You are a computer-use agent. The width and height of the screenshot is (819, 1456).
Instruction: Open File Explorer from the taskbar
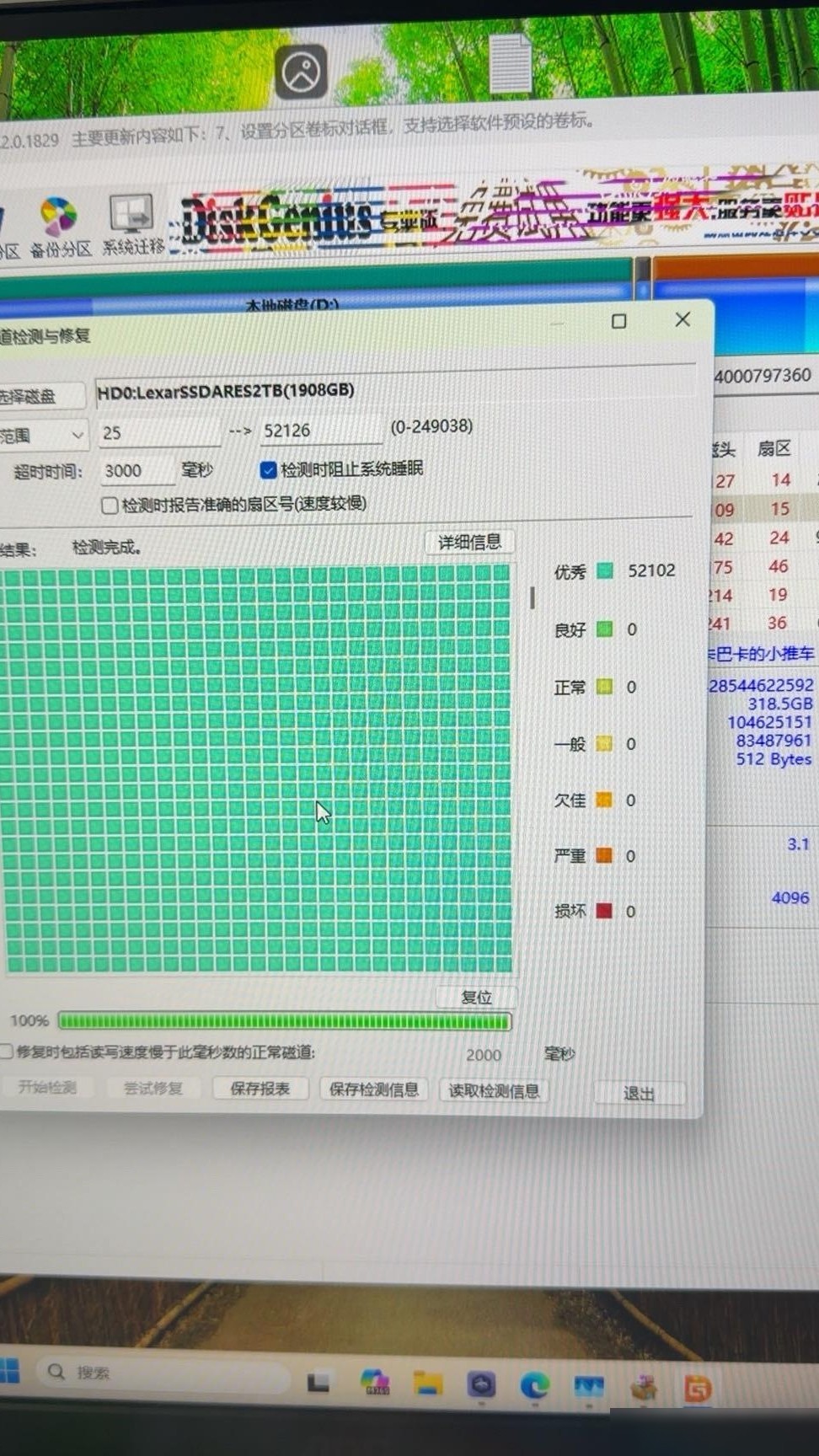(x=428, y=1384)
